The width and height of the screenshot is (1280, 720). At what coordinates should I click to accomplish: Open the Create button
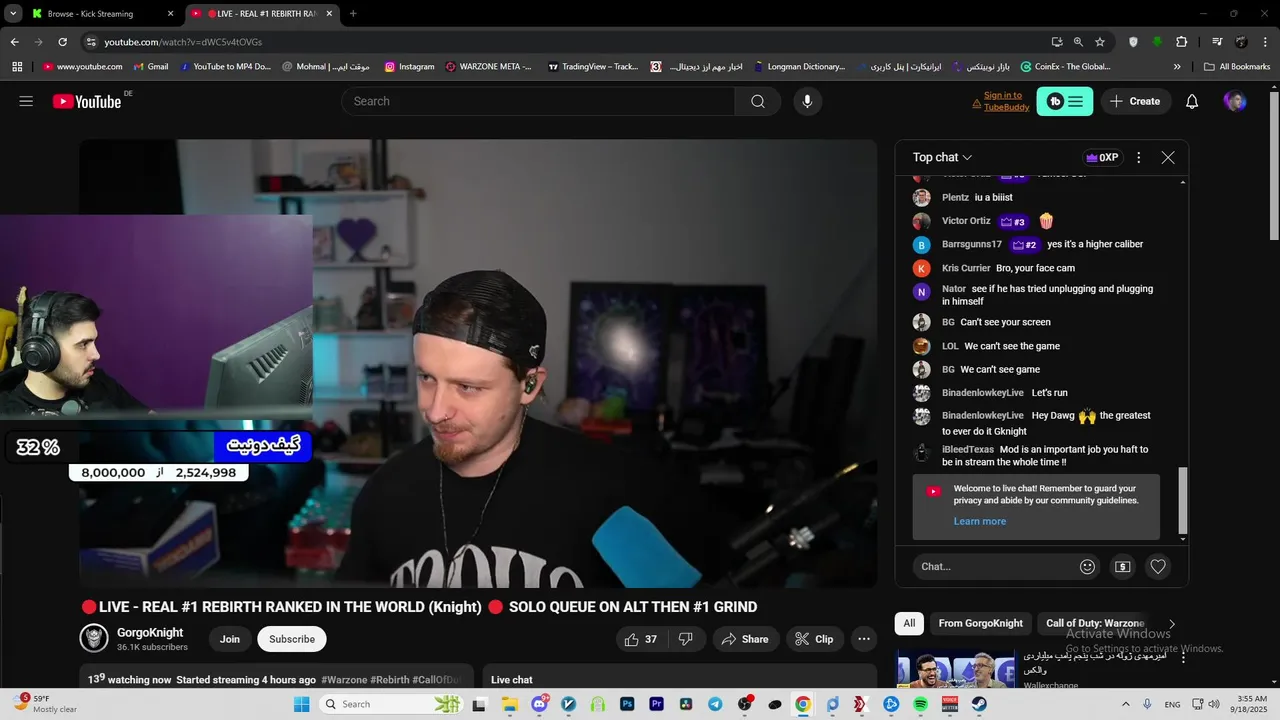1136,101
